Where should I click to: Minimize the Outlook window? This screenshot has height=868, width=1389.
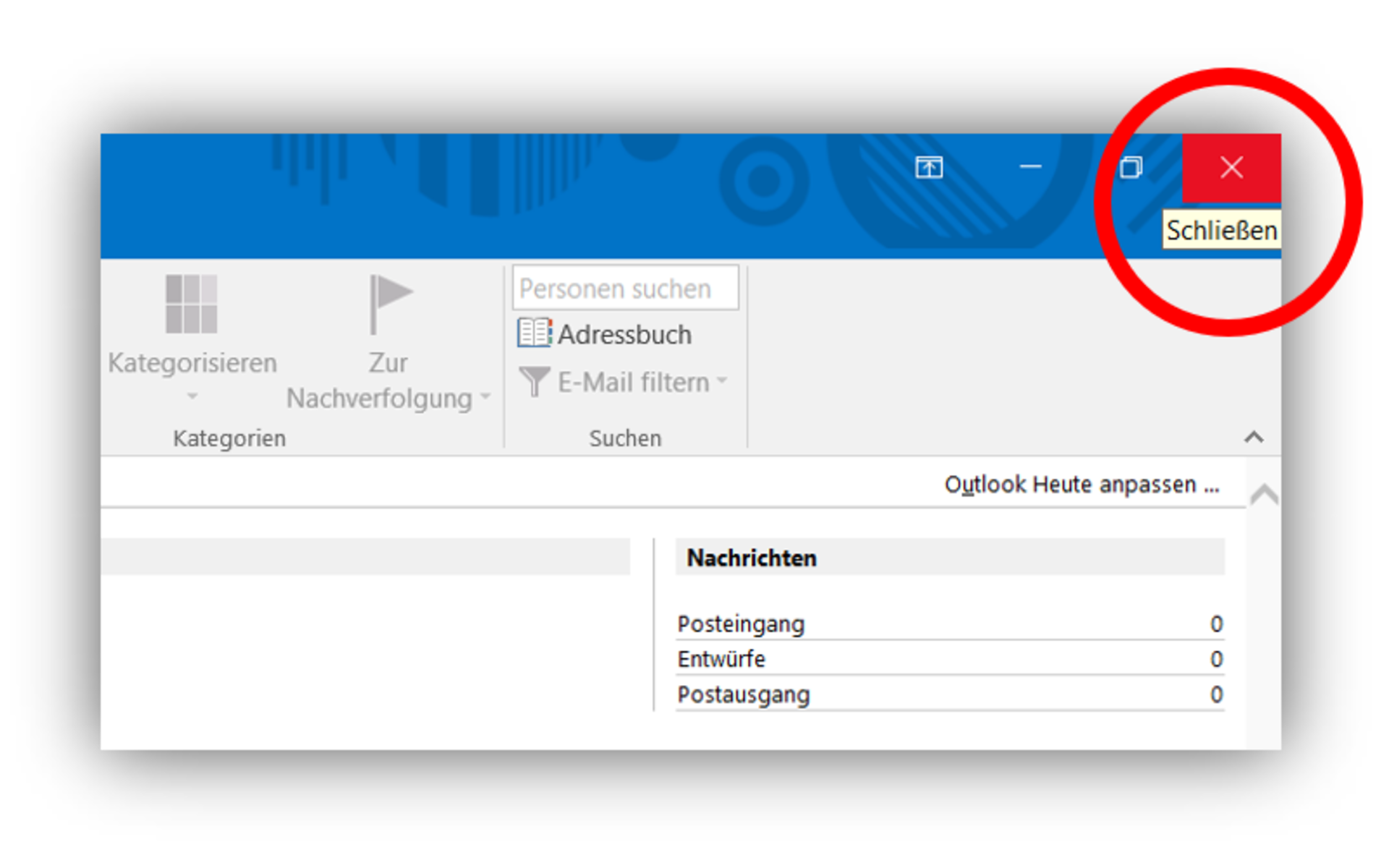click(x=1030, y=168)
